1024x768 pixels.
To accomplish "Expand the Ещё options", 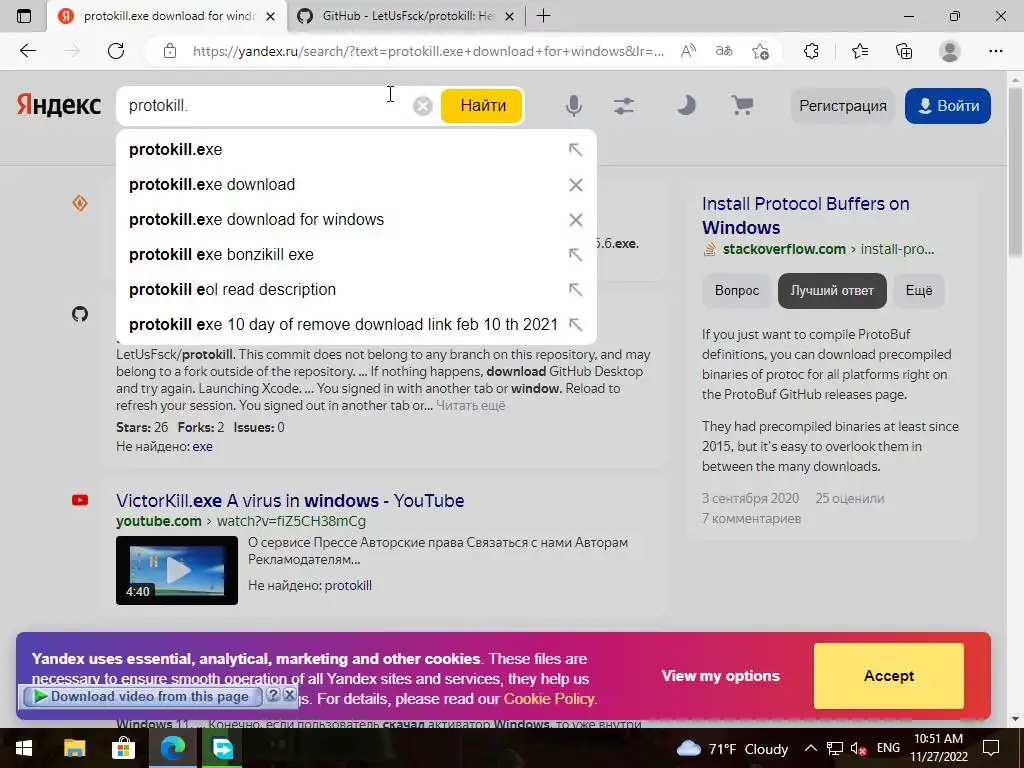I will (x=919, y=291).
